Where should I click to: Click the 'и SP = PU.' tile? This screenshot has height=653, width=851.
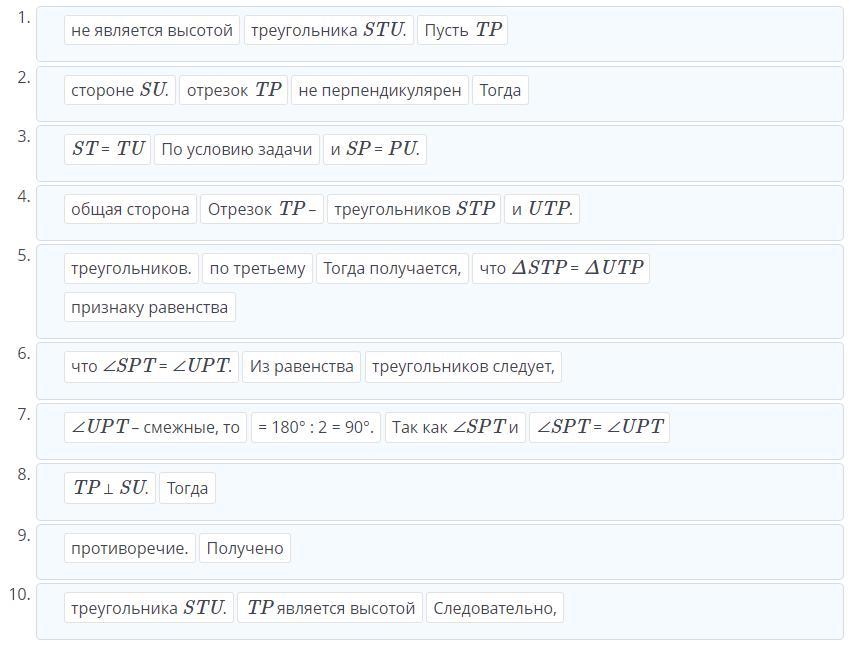375,149
